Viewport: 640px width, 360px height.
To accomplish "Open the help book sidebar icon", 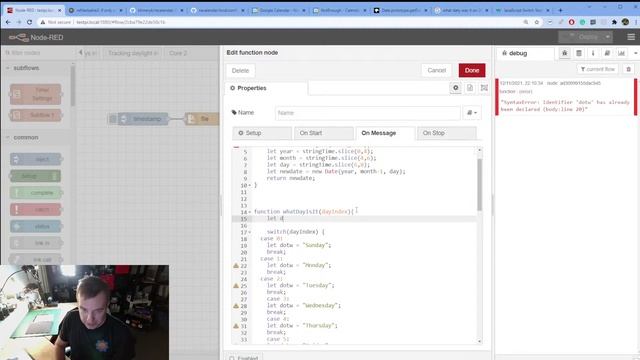I will [607, 53].
